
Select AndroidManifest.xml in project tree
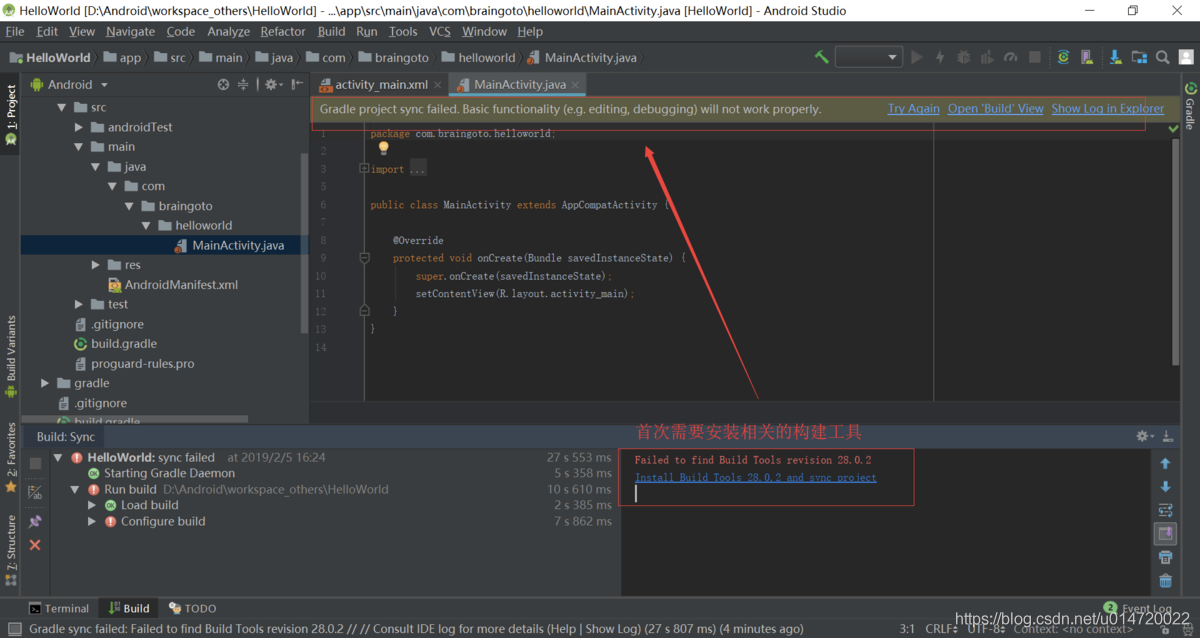tap(172, 285)
